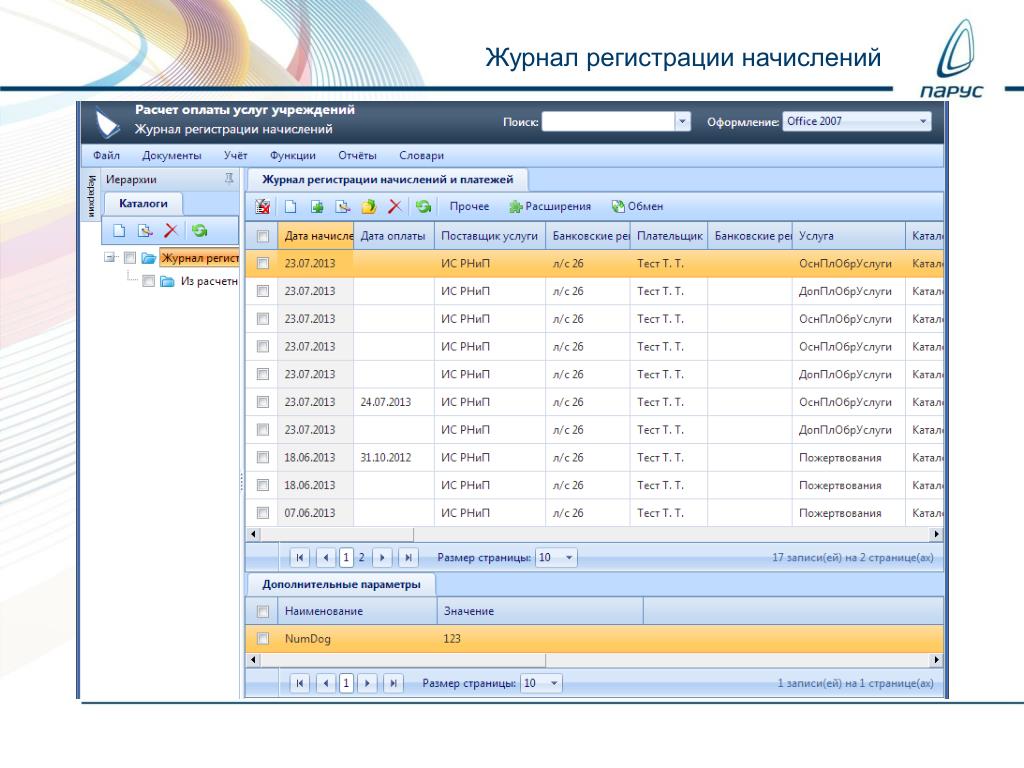Click the journal horizontal scrollbar right arrow
The image size is (1024, 768).
936,534
